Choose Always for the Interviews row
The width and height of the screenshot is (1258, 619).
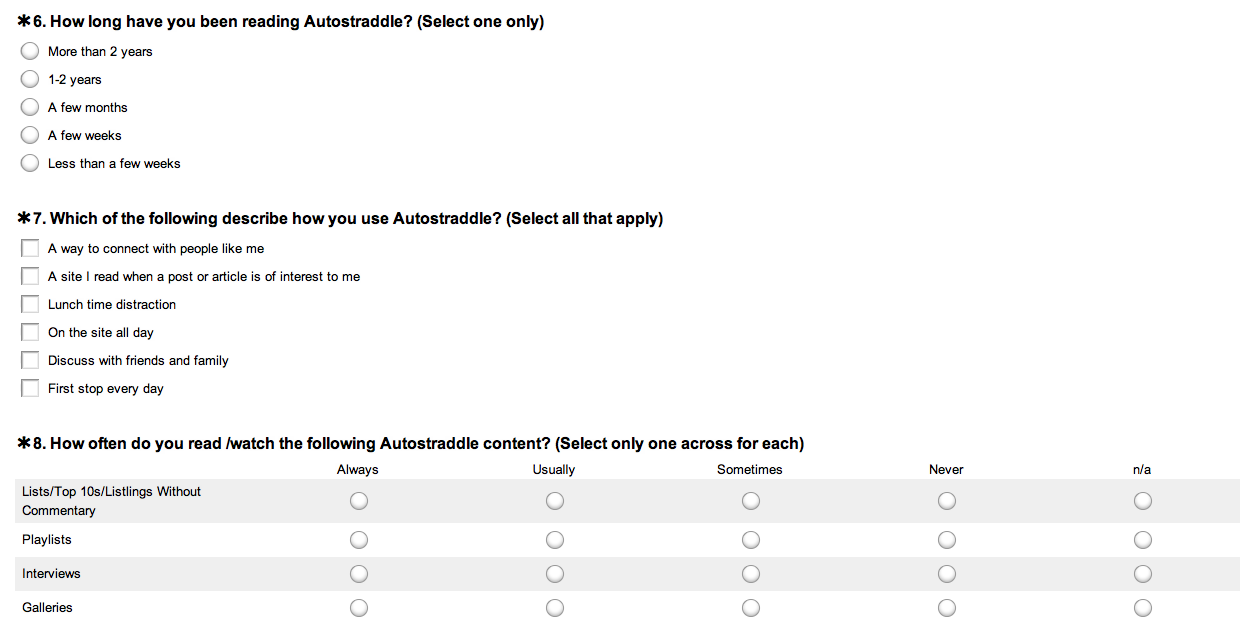359,574
